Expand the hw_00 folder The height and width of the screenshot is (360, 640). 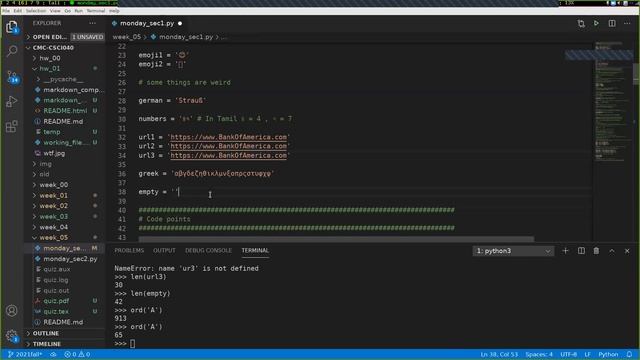coord(65,58)
